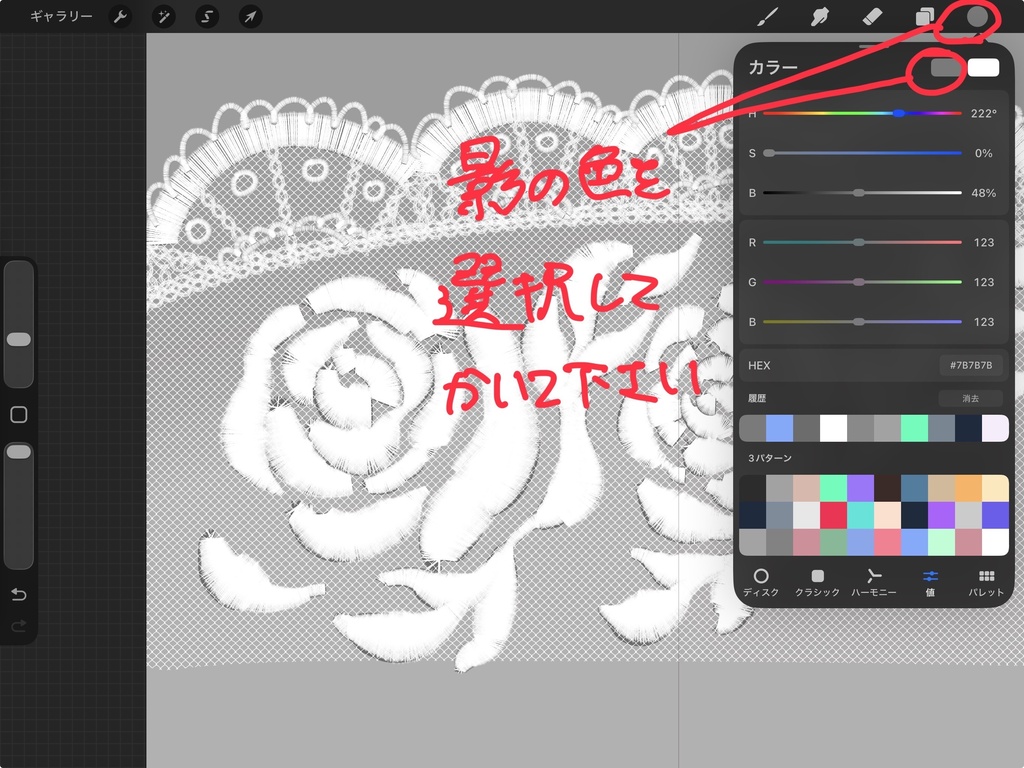Pick the mint green swatch in history
Viewport: 1024px width, 768px height.
pyautogui.click(x=914, y=428)
